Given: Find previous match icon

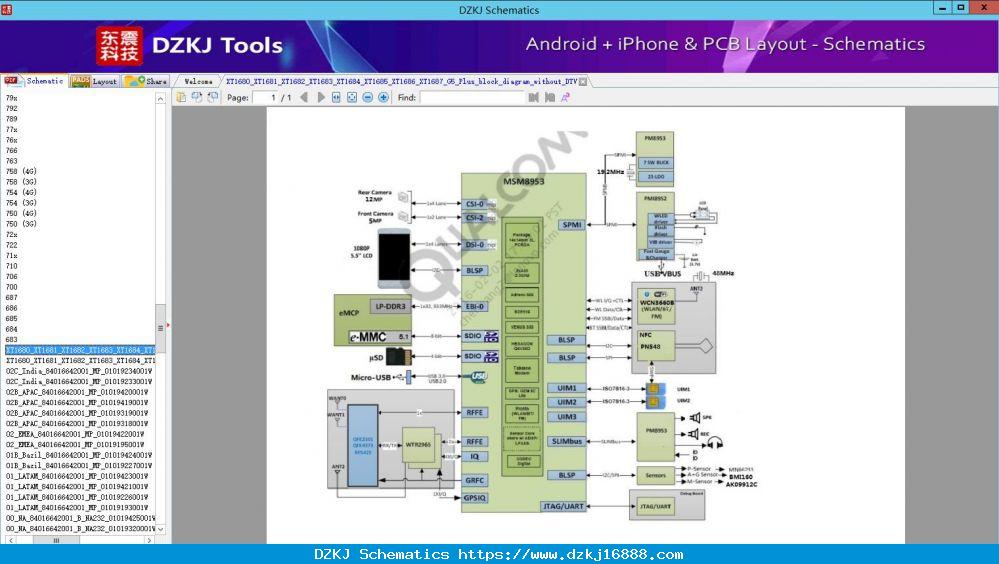Looking at the screenshot, I should pyautogui.click(x=534, y=98).
